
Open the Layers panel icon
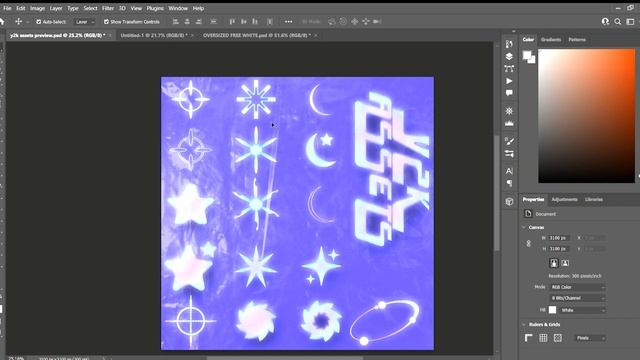pyautogui.click(x=509, y=56)
